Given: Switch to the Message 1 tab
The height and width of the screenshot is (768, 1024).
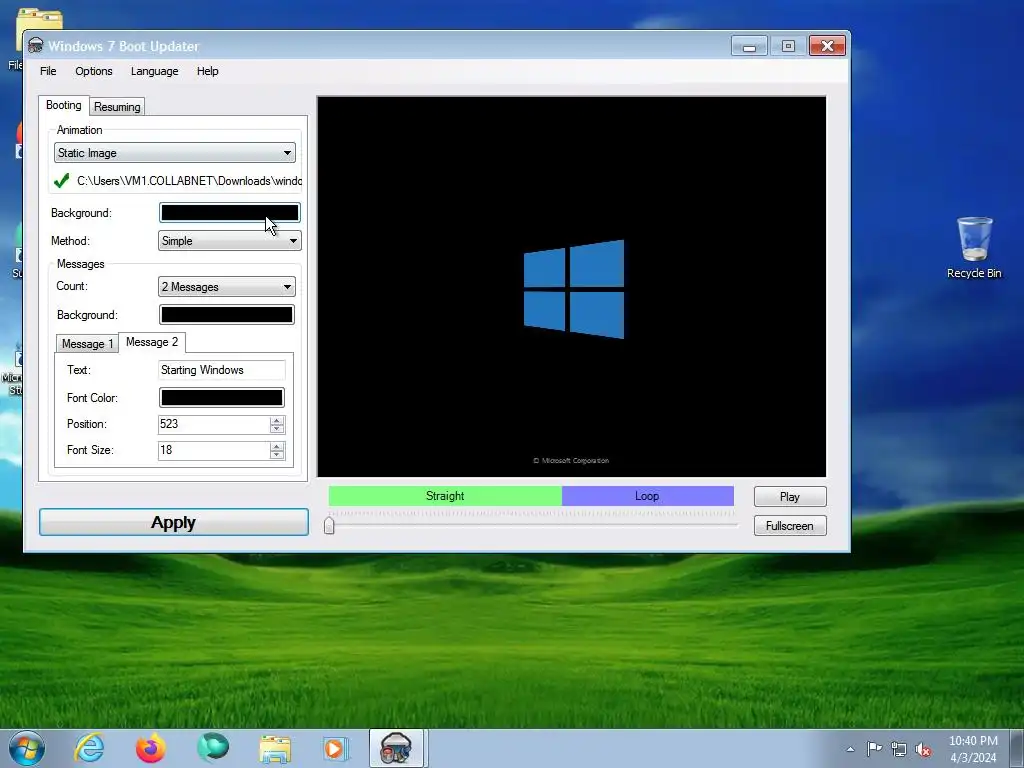Looking at the screenshot, I should (x=87, y=344).
